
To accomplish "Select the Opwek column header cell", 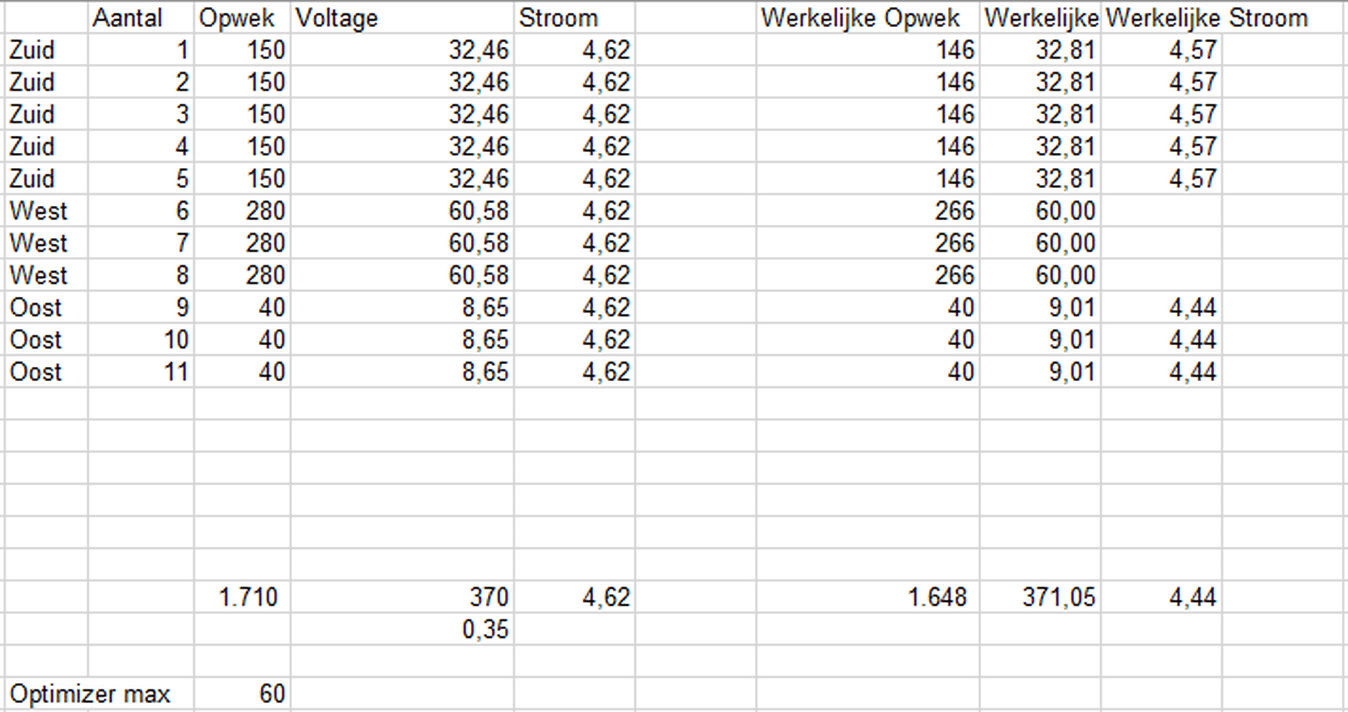I will tap(242, 18).
